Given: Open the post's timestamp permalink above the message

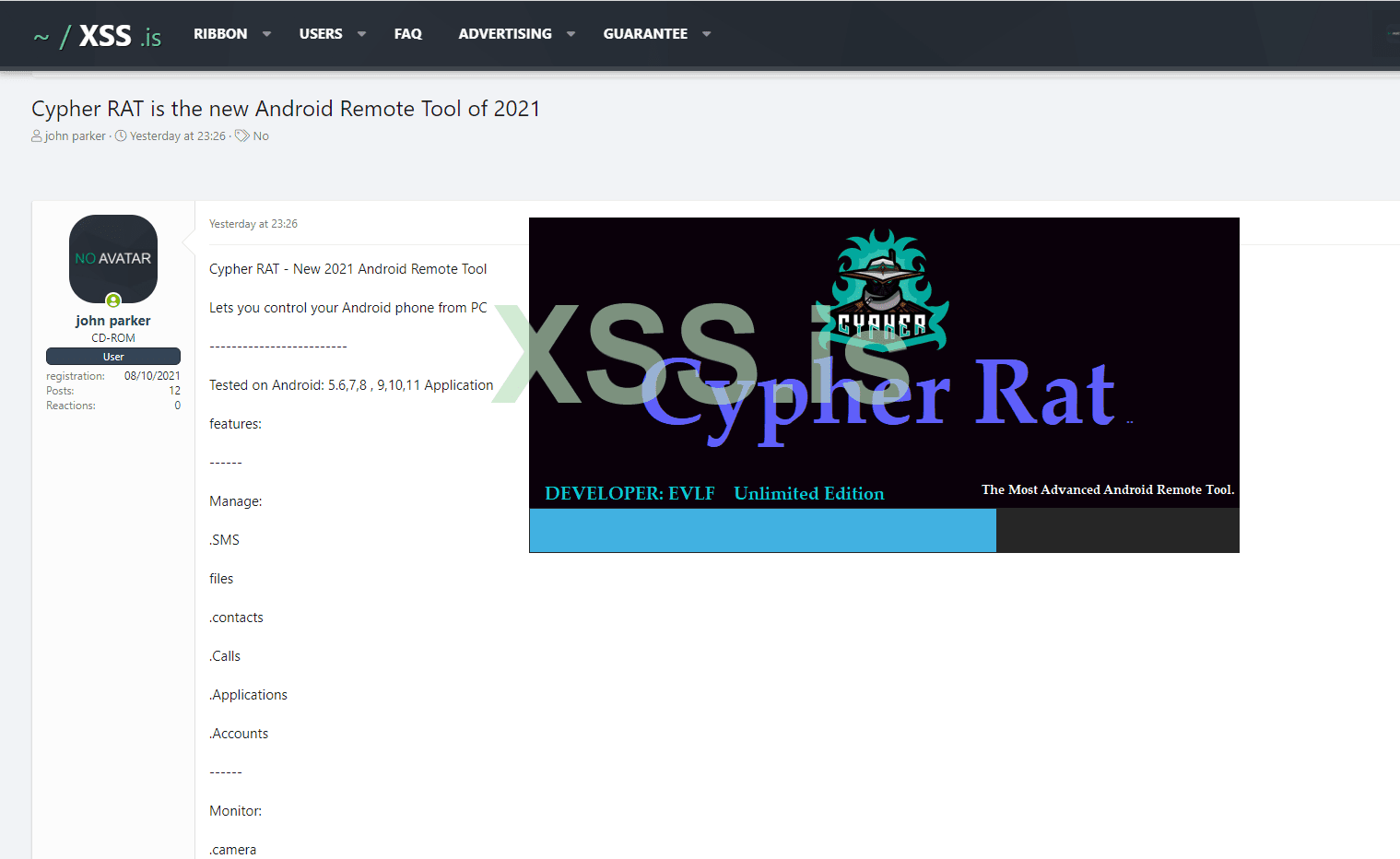Looking at the screenshot, I should (x=253, y=224).
